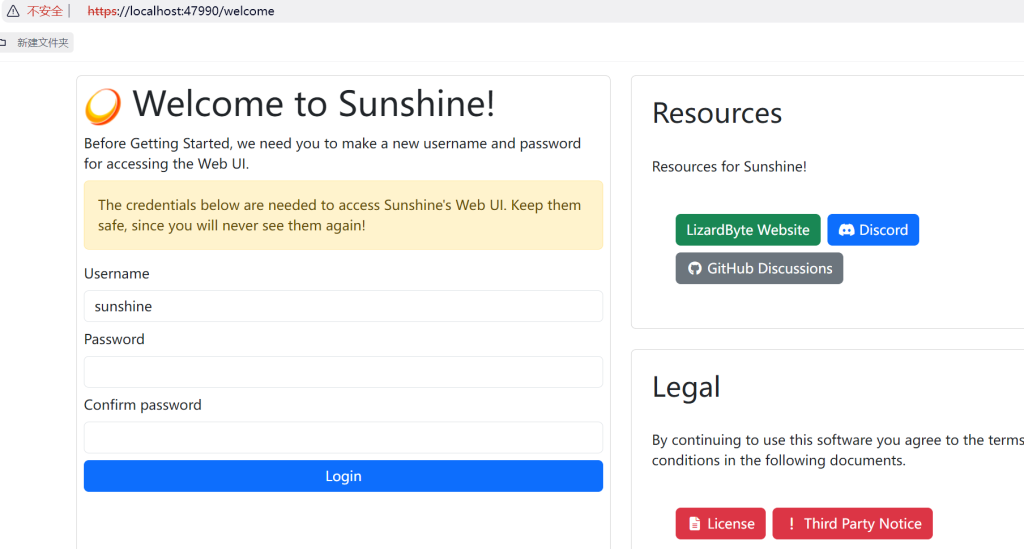1024x549 pixels.
Task: Click the Confirm password label text
Action: pyautogui.click(x=142, y=405)
